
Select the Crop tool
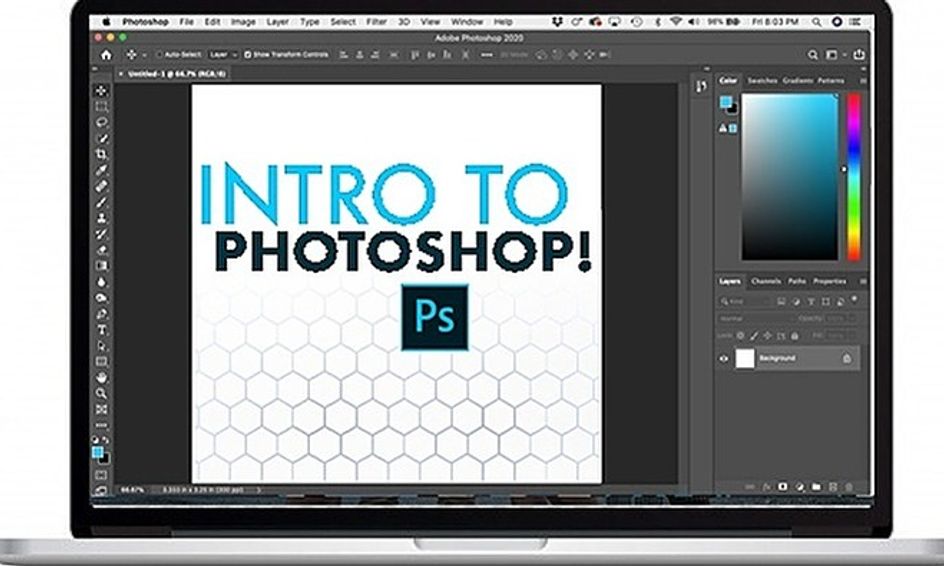pos(101,154)
